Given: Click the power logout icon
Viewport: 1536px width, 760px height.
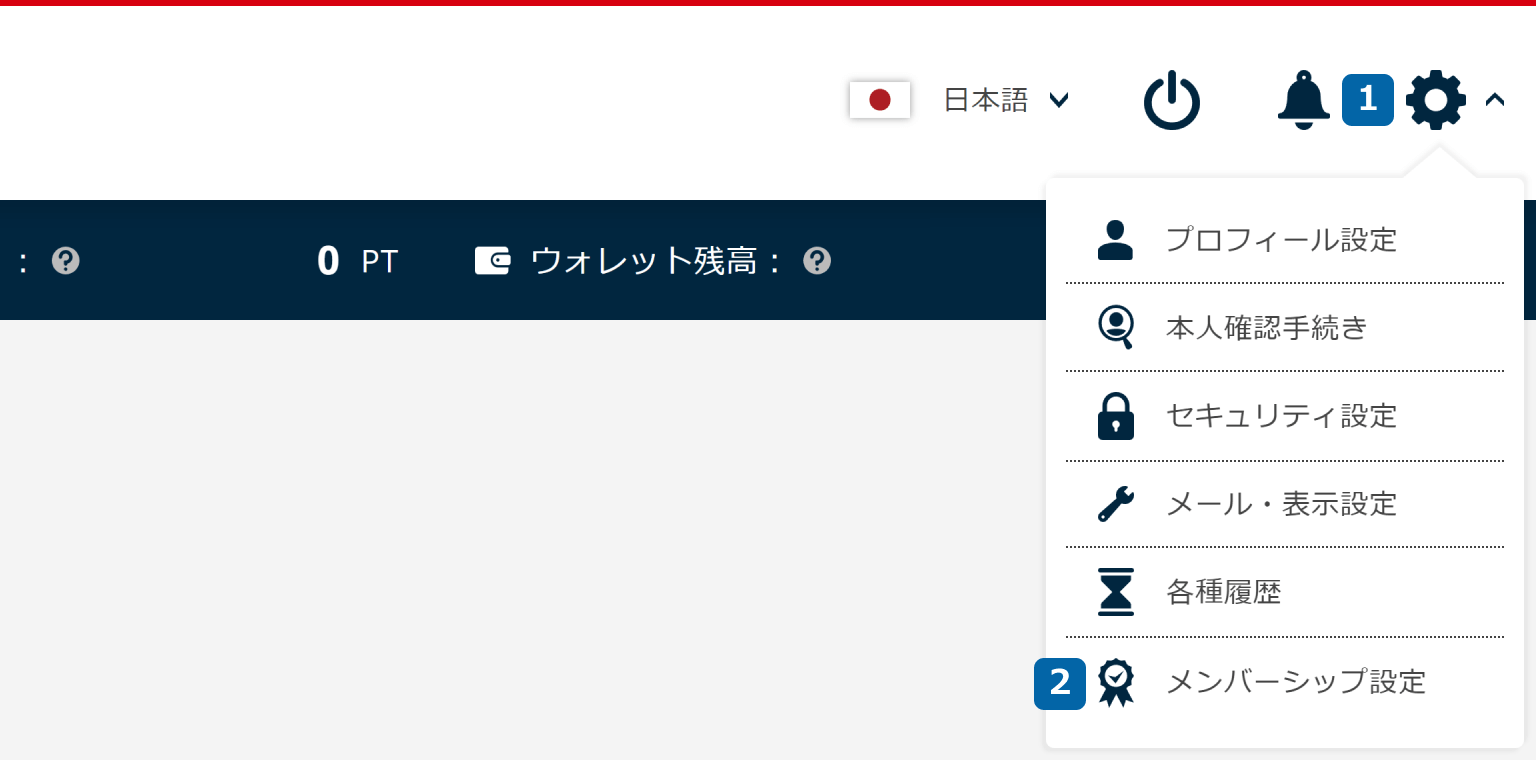Looking at the screenshot, I should point(1172,100).
